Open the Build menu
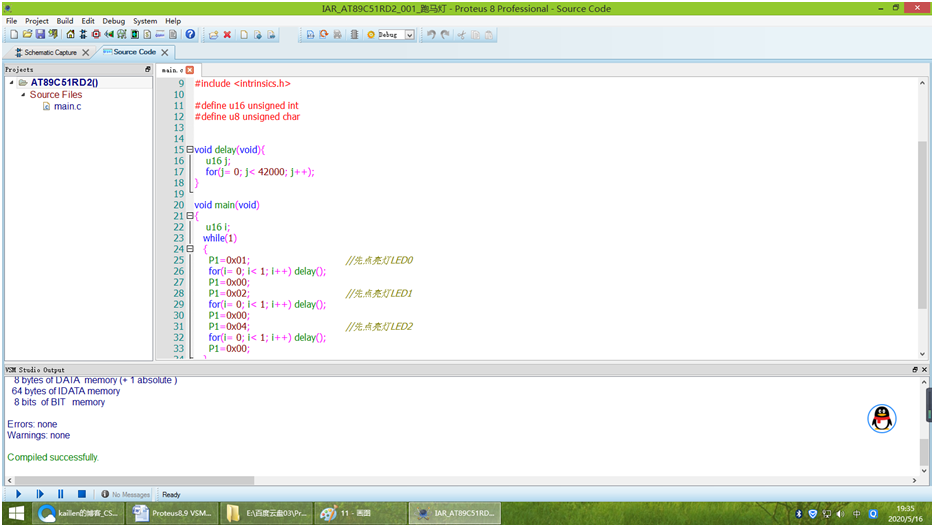Screen dimensions: 934x527 (x=64, y=21)
